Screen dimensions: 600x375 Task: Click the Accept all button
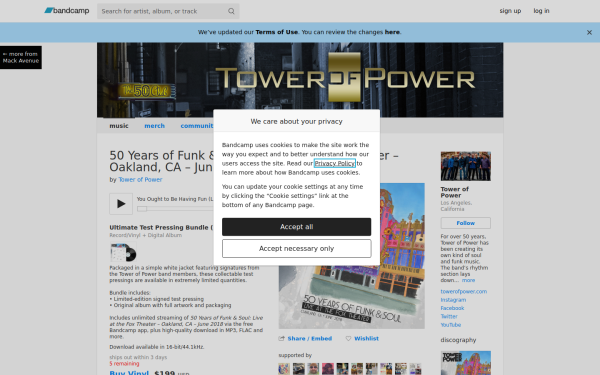pos(297,227)
